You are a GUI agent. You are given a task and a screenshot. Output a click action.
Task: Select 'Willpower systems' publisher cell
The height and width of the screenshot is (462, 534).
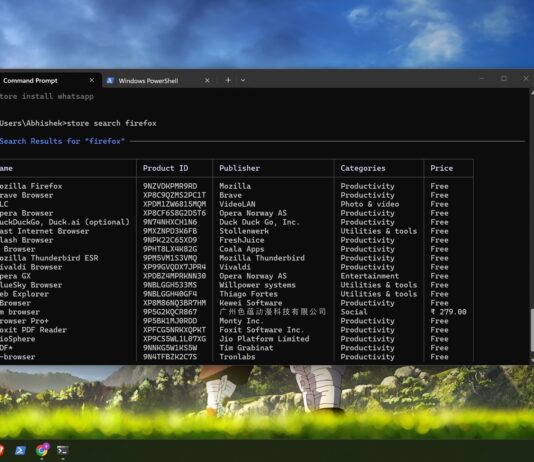click(257, 285)
